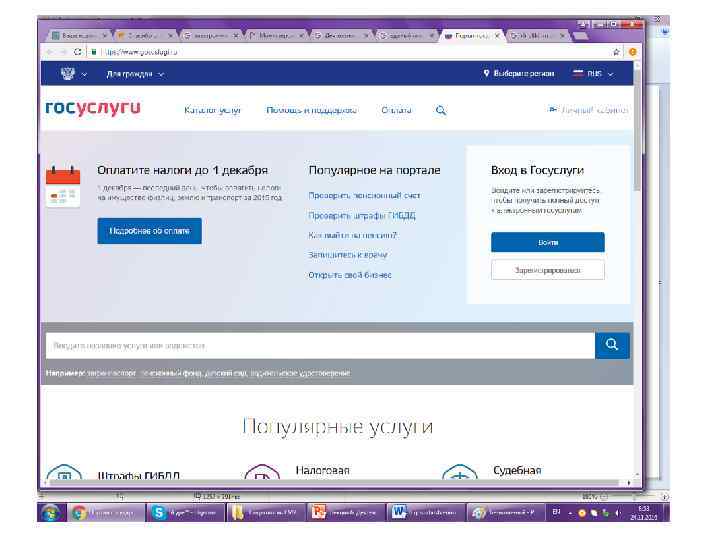This screenshot has width=720, height=540.
Task: Open the Windows Start button
Action: tap(51, 512)
